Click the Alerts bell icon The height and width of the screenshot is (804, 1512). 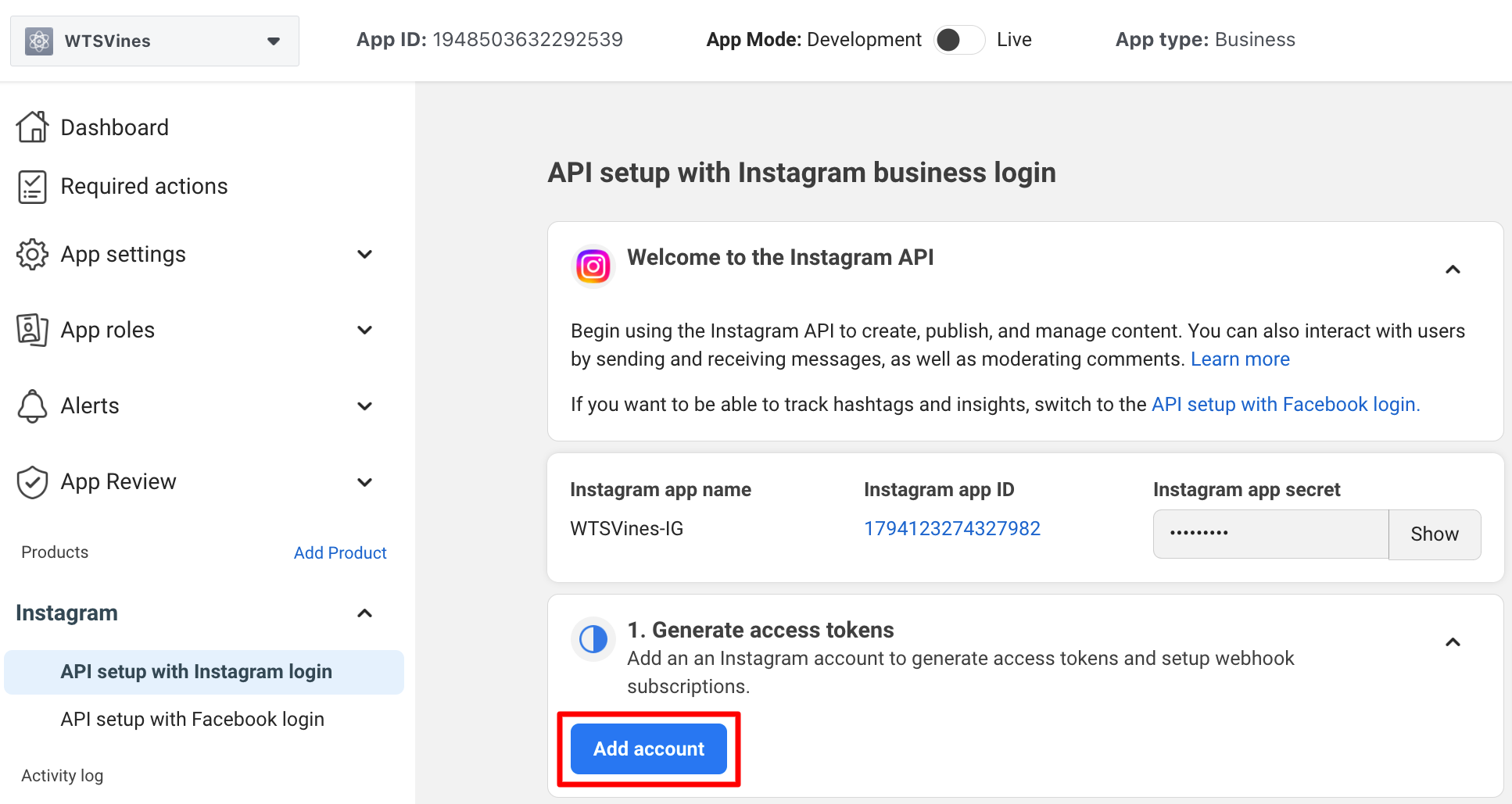pyautogui.click(x=32, y=406)
